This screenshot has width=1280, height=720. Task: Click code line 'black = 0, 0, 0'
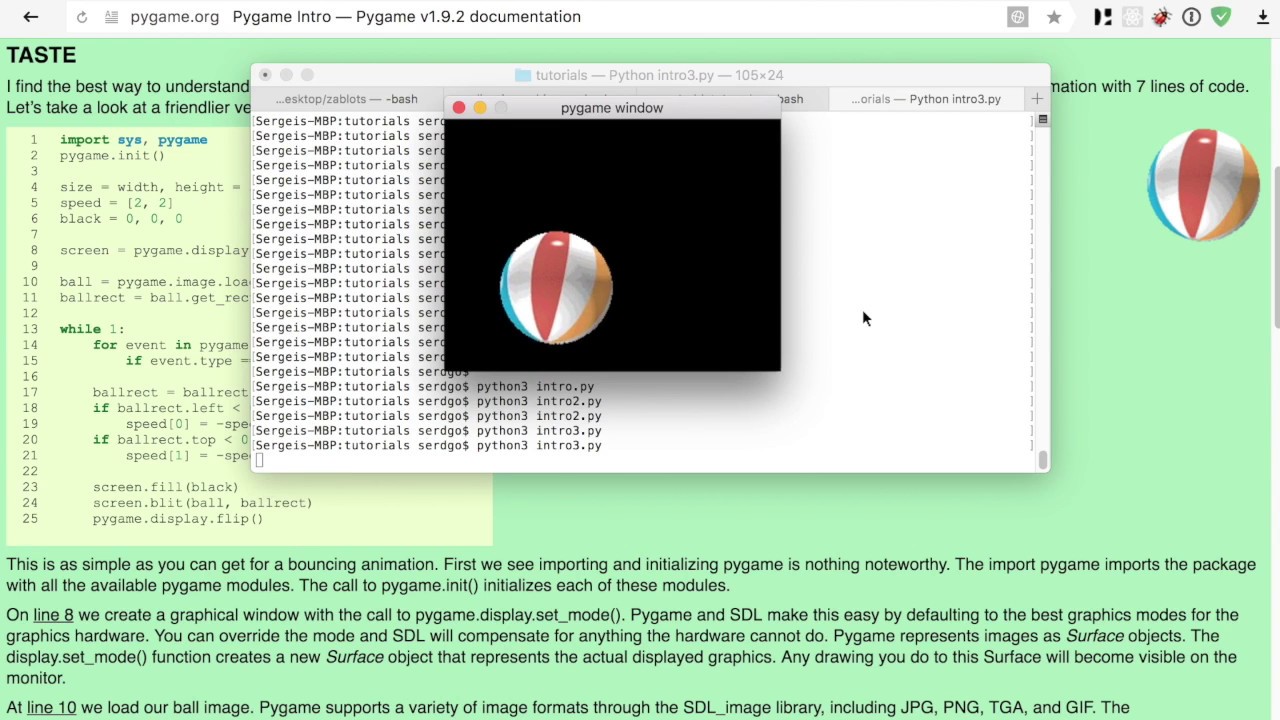121,219
